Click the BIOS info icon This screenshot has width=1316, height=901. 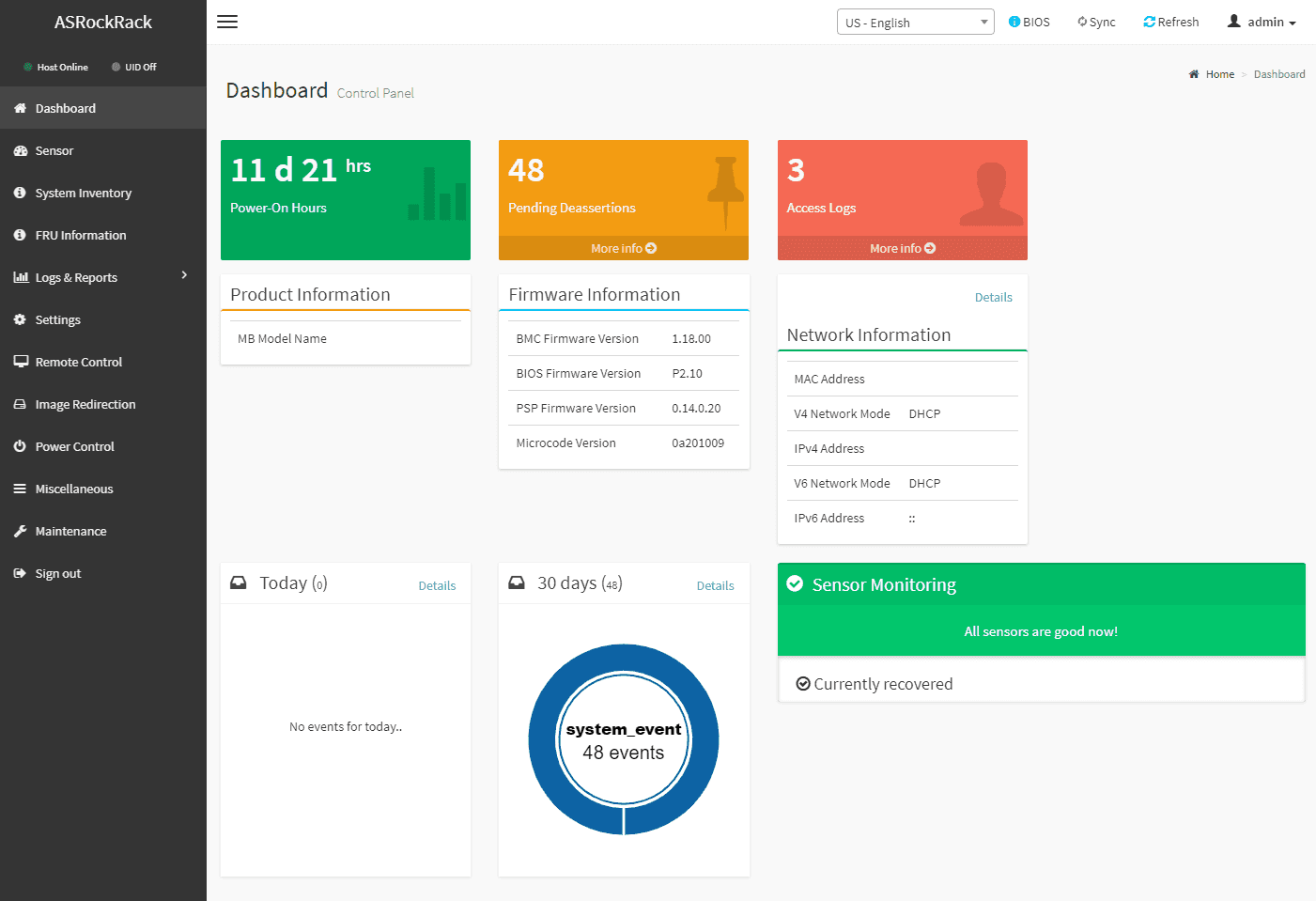pos(1014,22)
